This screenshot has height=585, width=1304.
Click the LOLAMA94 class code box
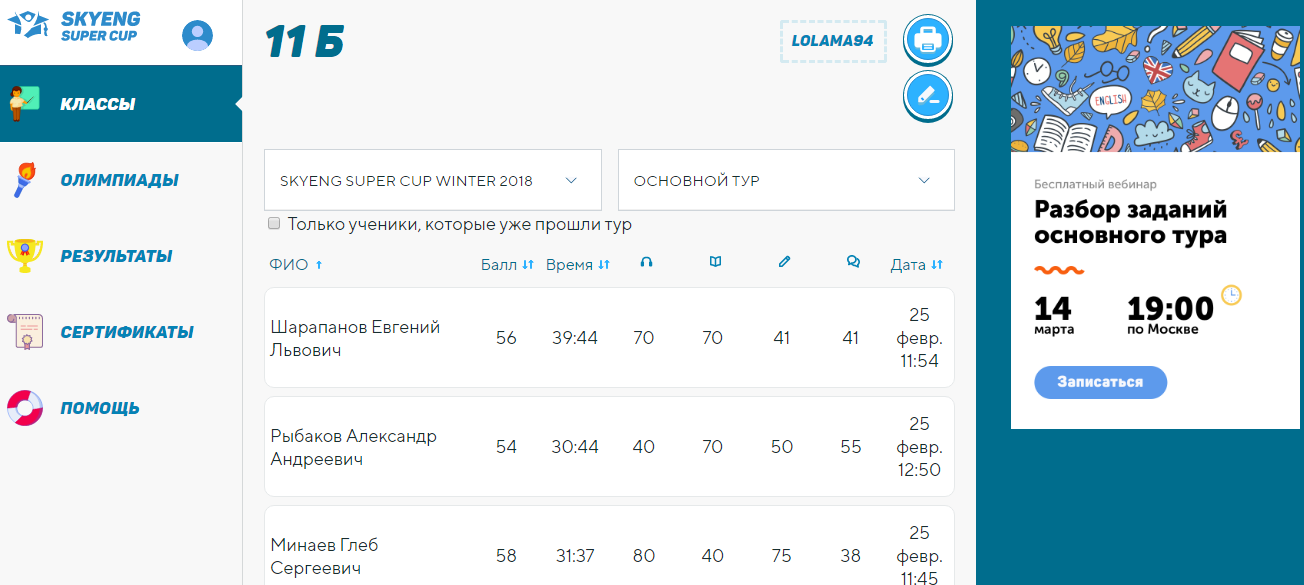833,41
